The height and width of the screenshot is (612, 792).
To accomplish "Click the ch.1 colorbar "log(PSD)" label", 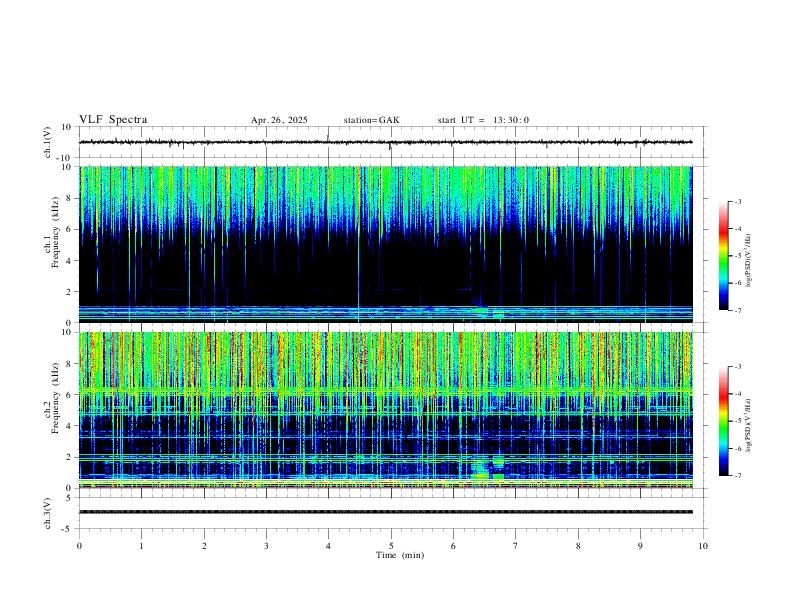I will pos(748,260).
